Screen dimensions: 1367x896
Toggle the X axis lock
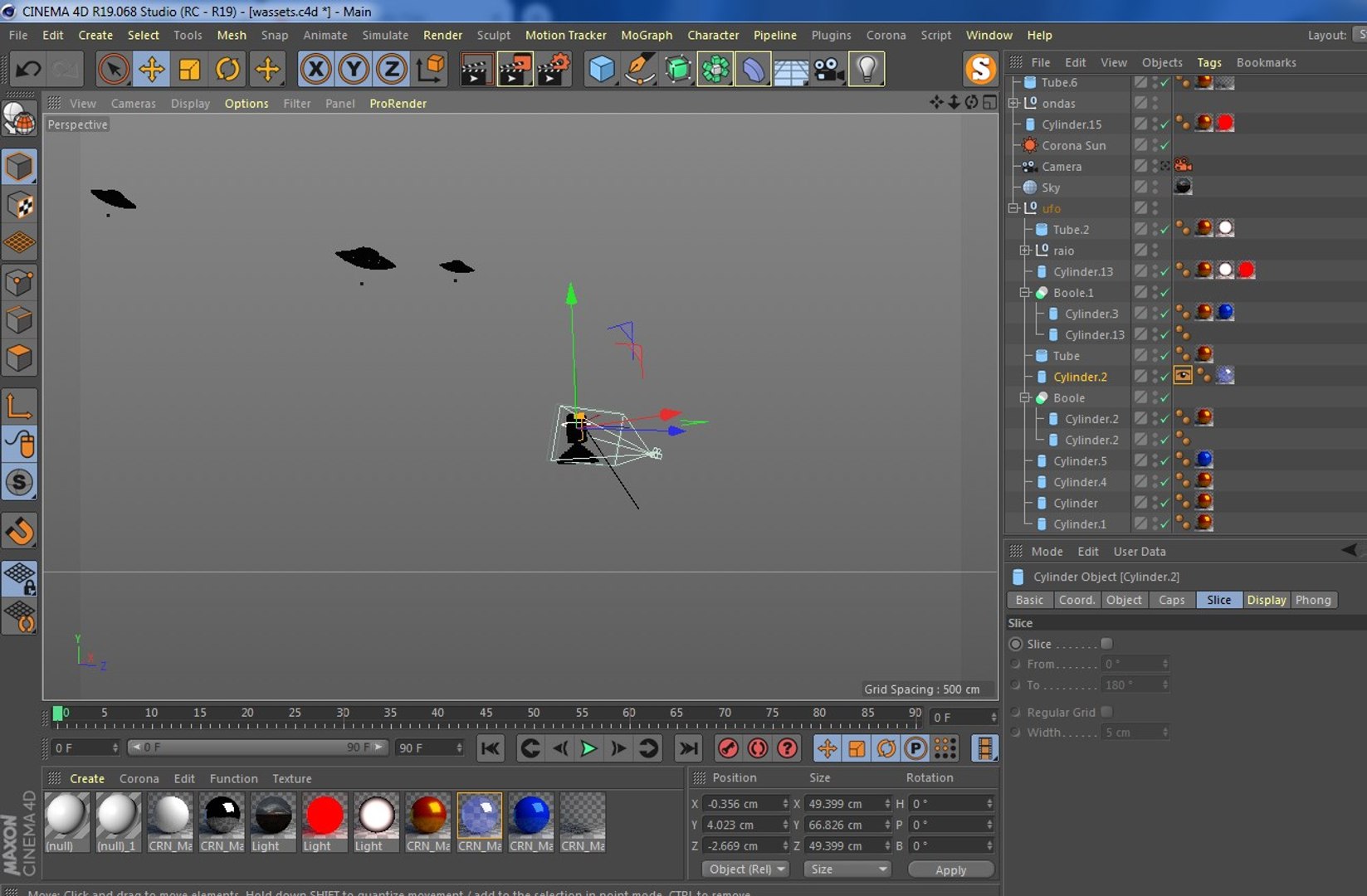point(315,69)
